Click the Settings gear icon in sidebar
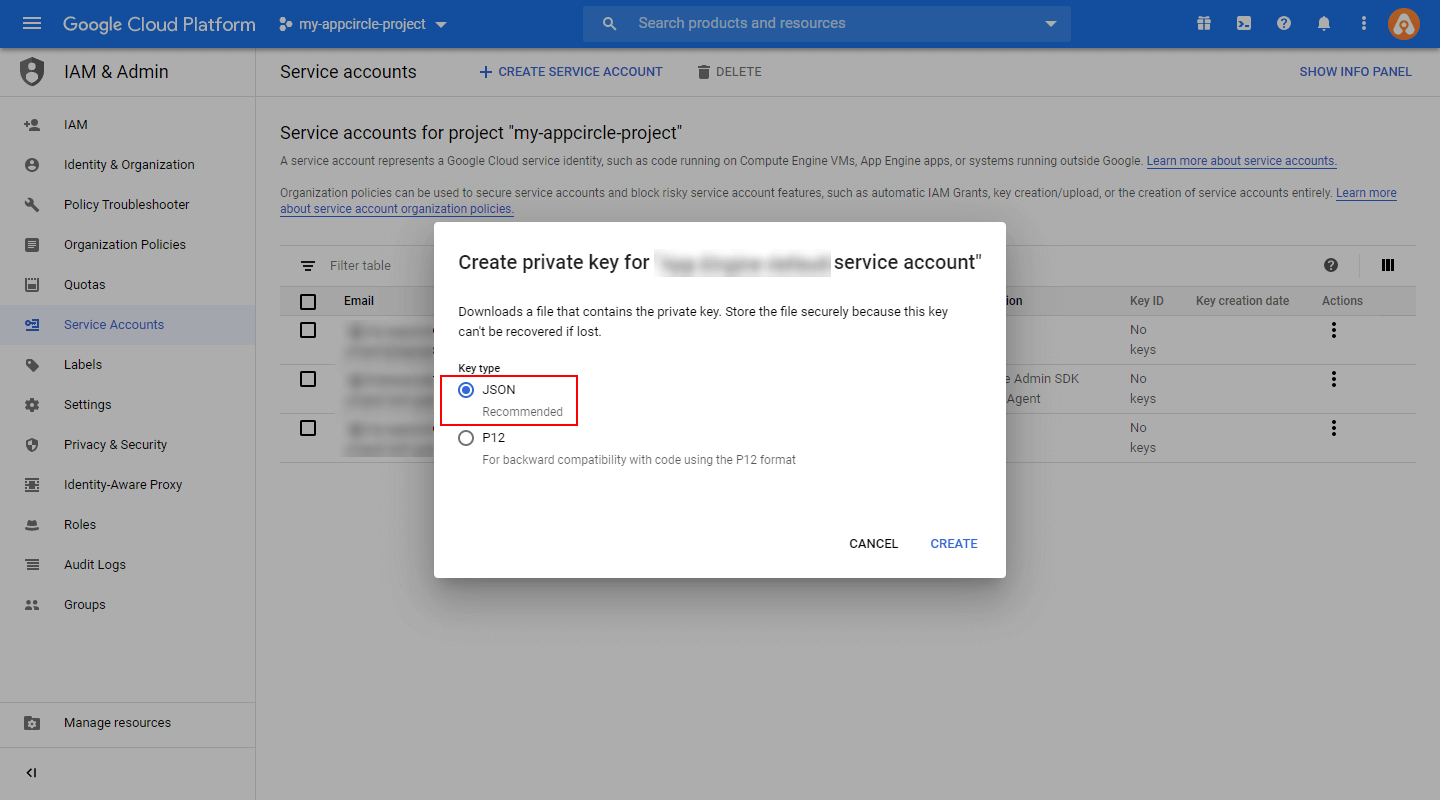This screenshot has width=1440, height=800. [32, 405]
